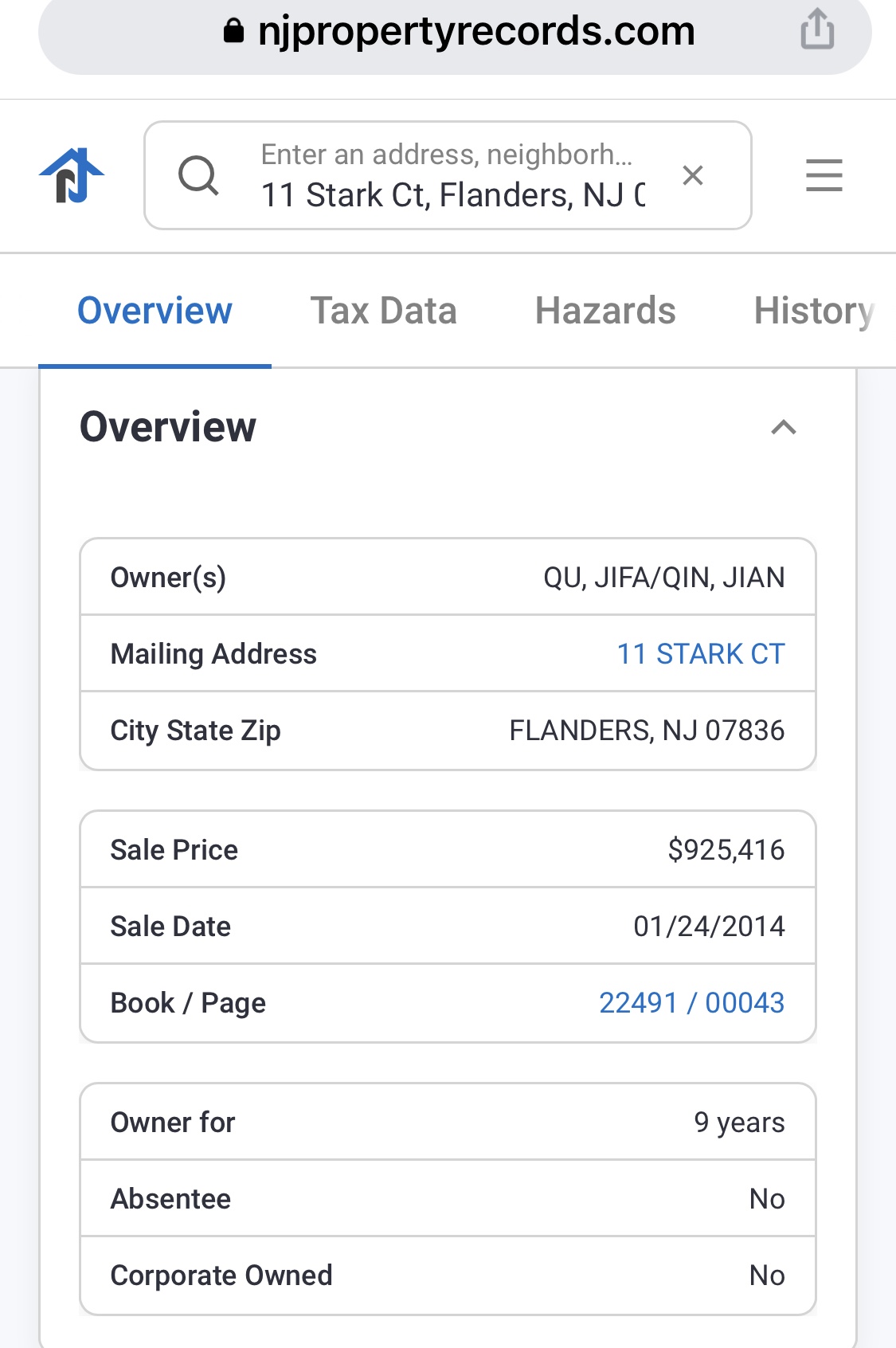This screenshot has width=896, height=1348.
Task: Click the magnifying glass search icon
Action: click(198, 175)
